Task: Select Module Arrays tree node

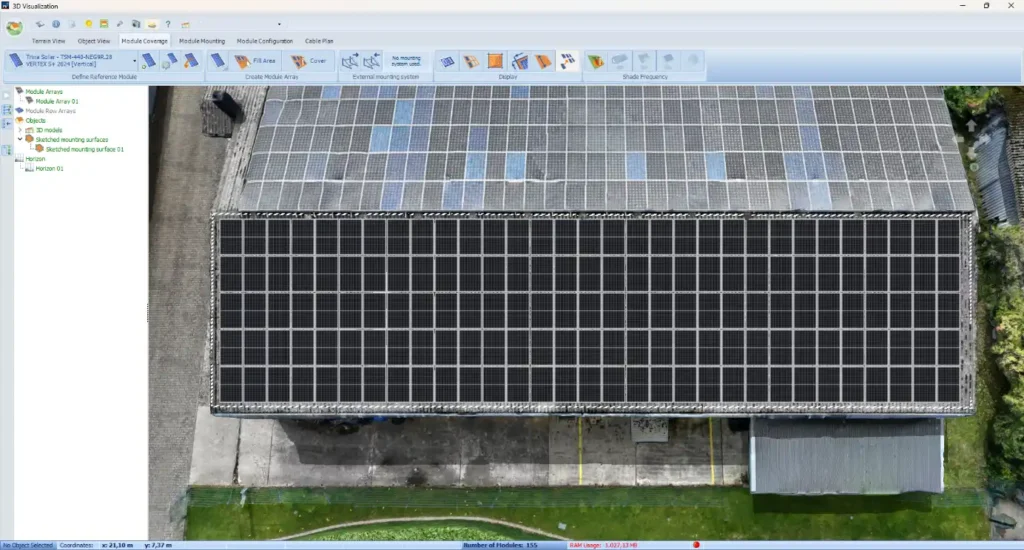Action: (x=44, y=91)
